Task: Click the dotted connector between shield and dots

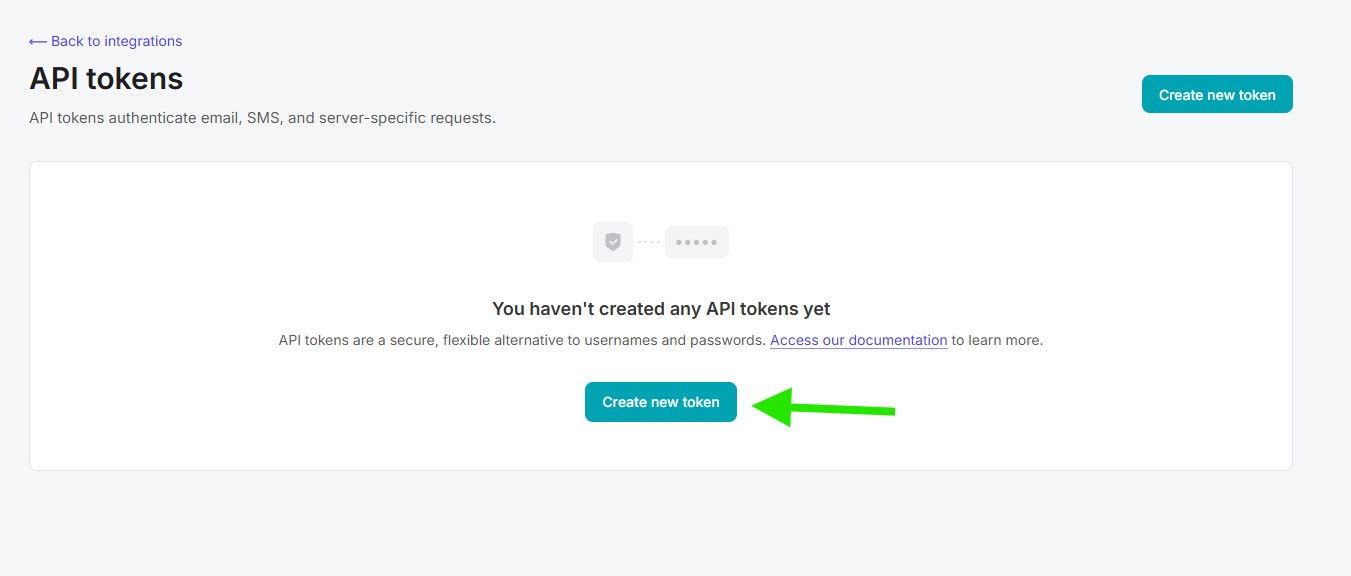Action: coord(649,242)
